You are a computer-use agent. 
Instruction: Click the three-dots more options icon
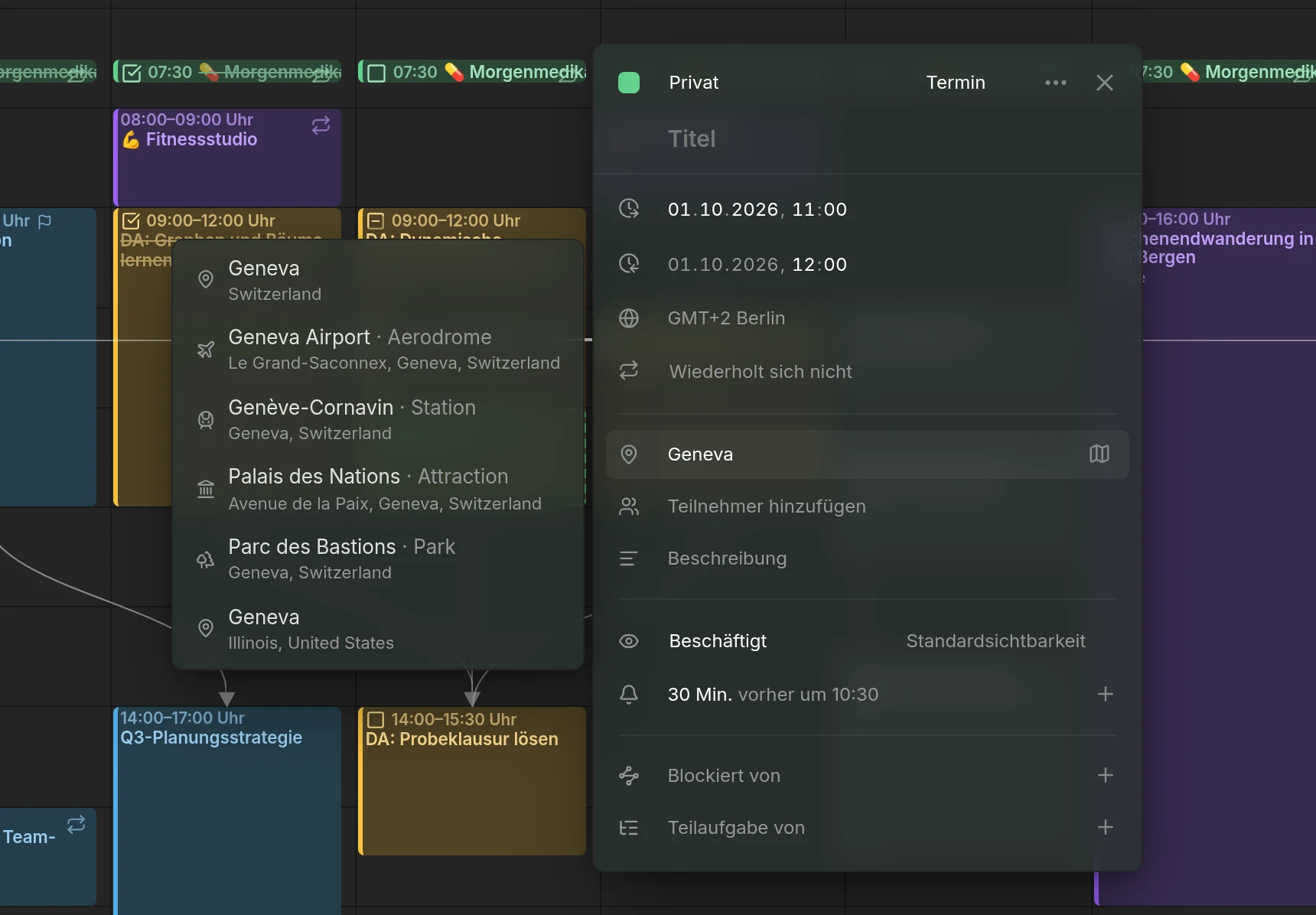1056,83
